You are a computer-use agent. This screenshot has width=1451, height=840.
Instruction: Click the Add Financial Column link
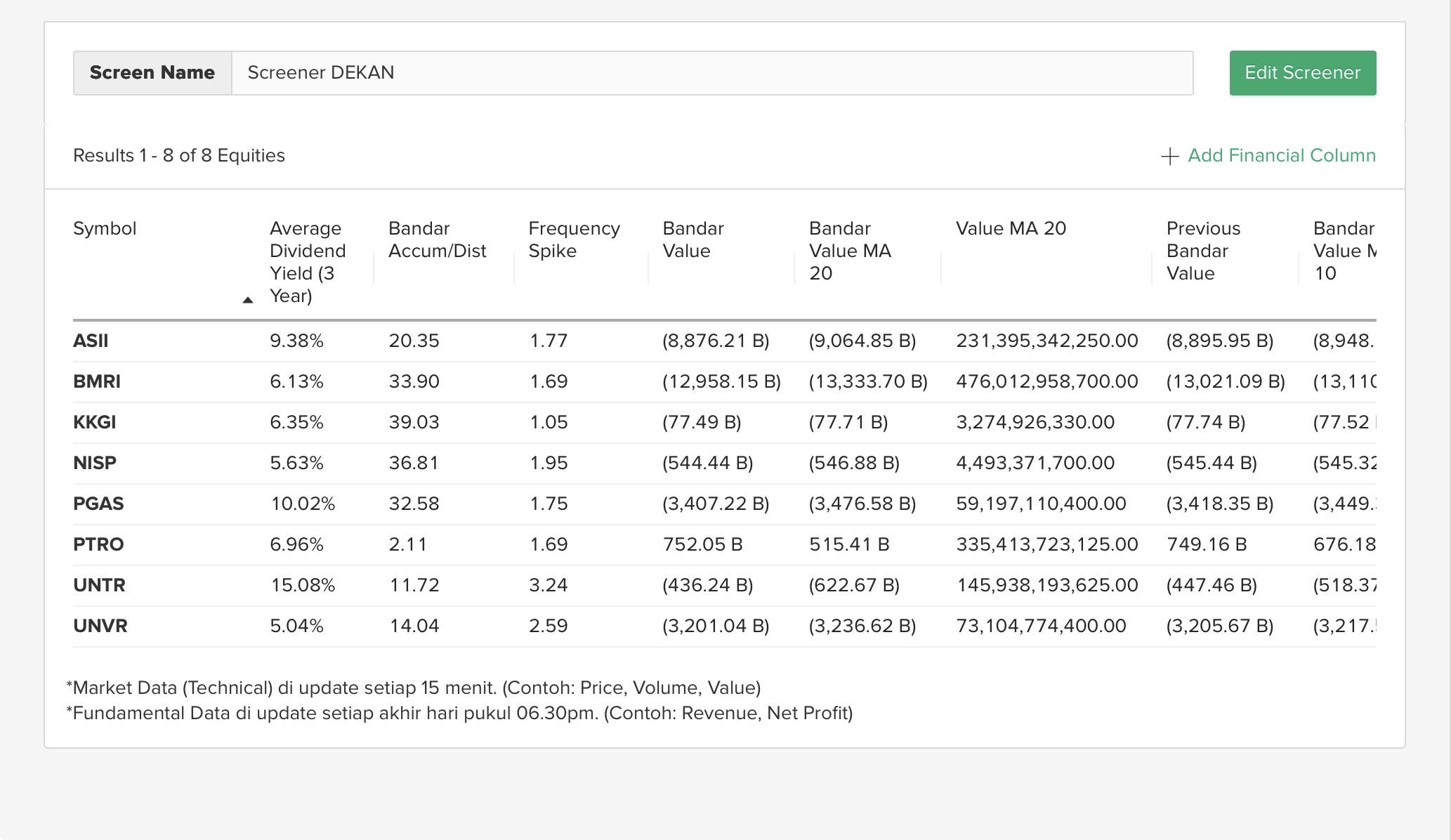pos(1281,155)
